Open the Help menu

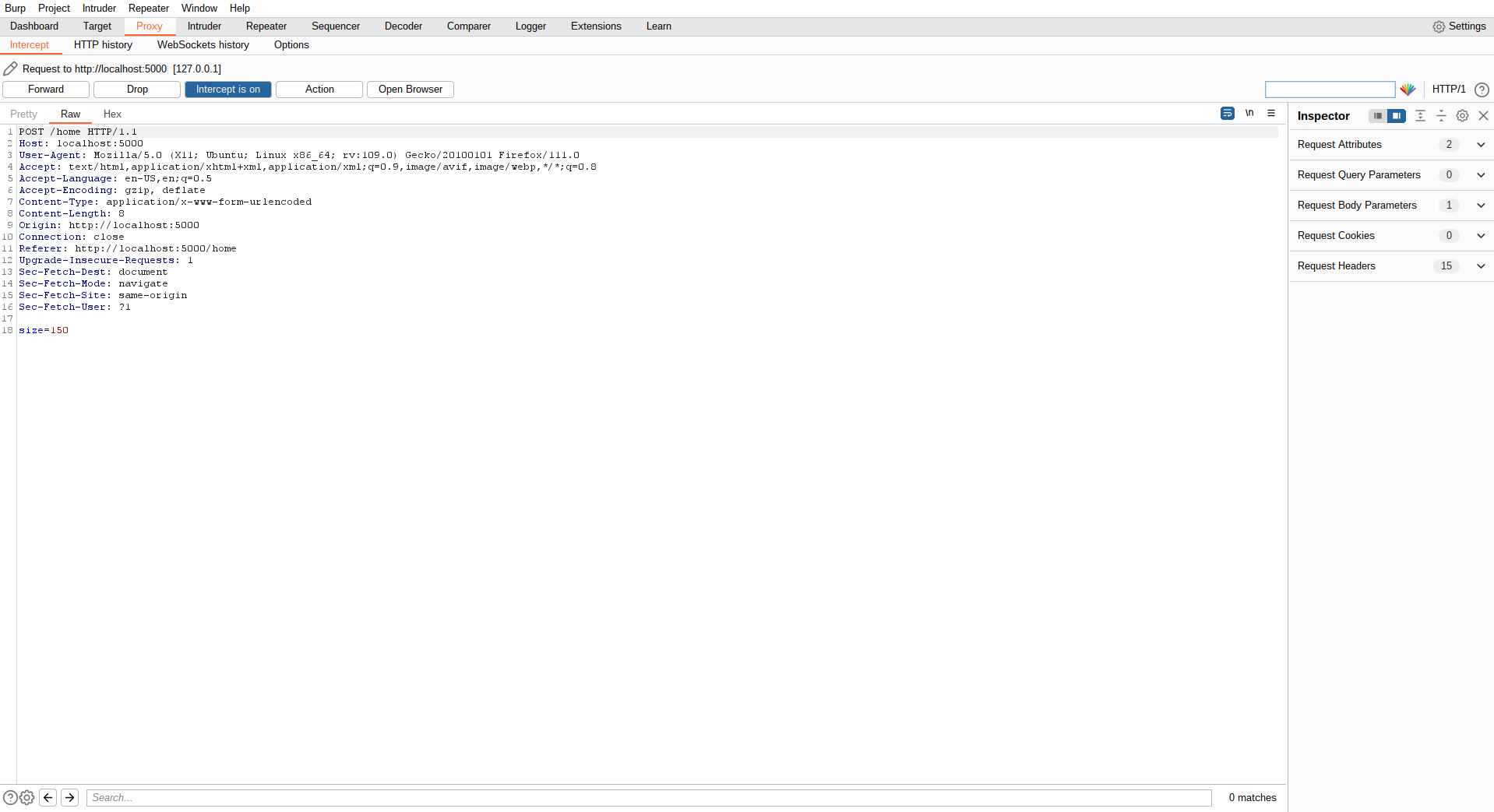[240, 9]
